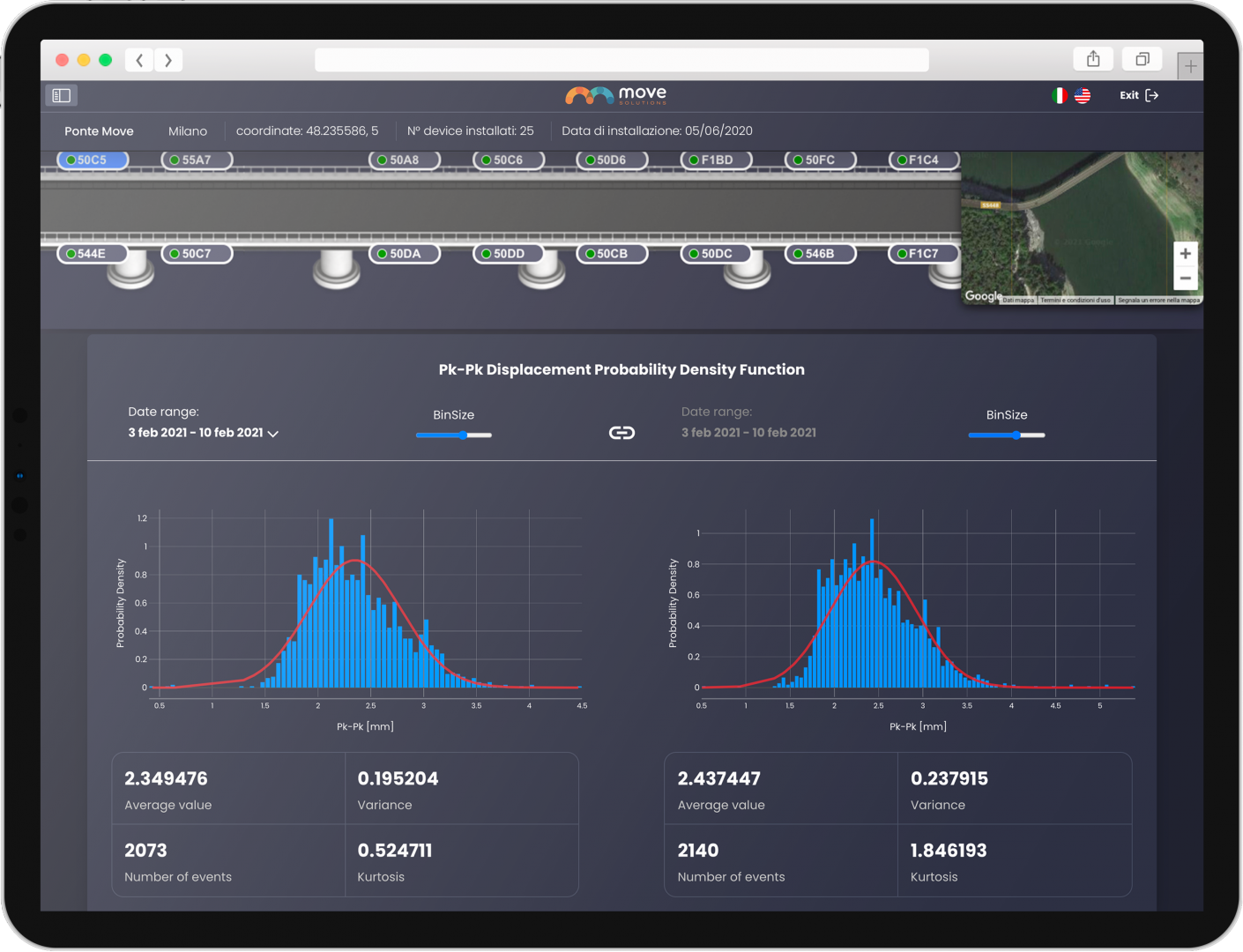Adjust the left BinSize slider
Screen dimensions: 1243x952
(x=463, y=435)
